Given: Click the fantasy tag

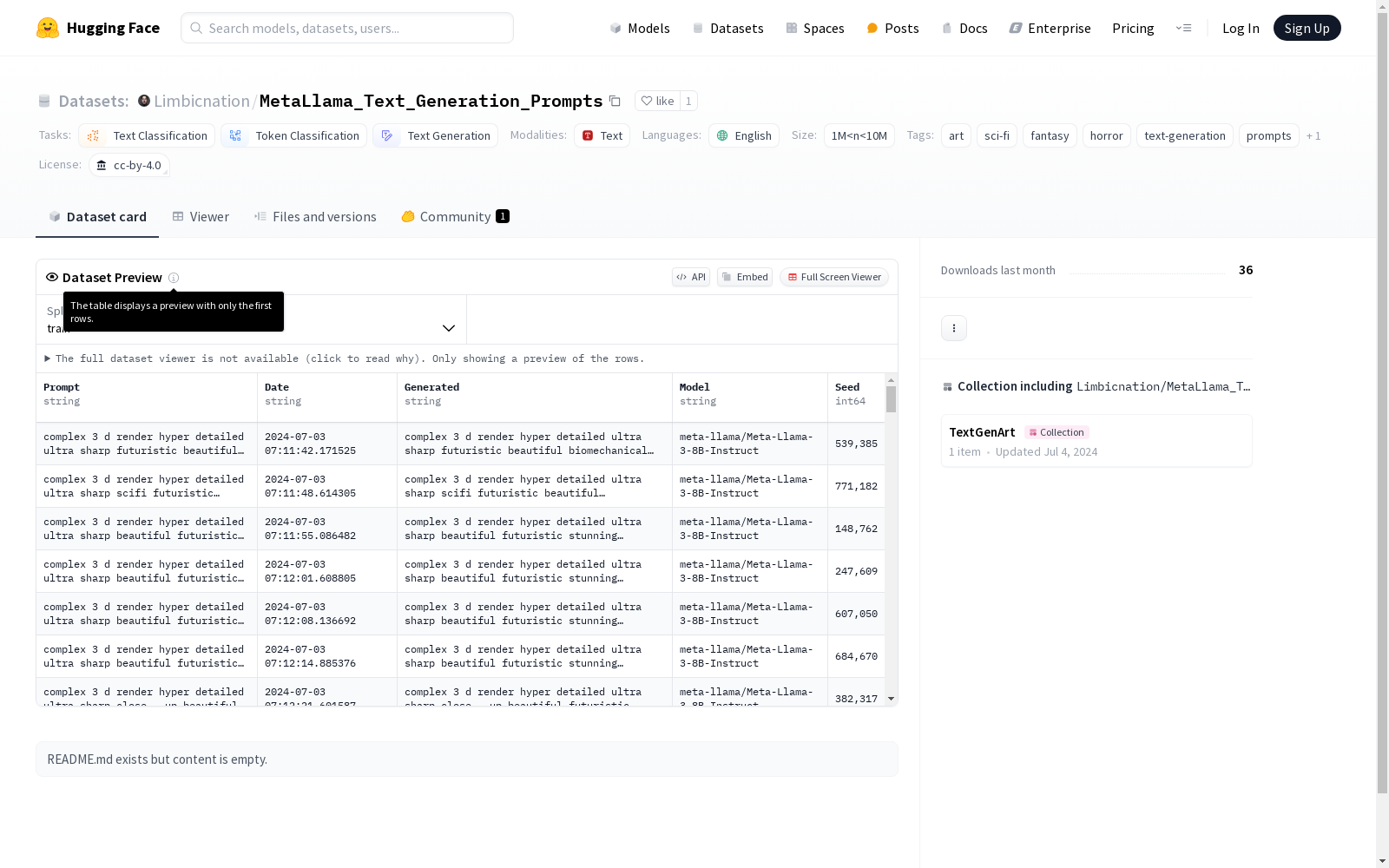Looking at the screenshot, I should pos(1050,135).
